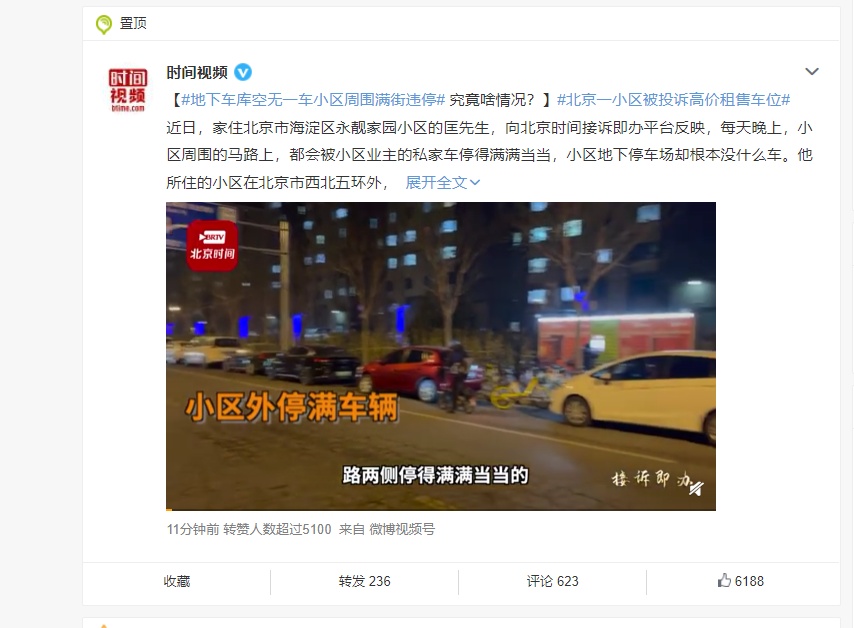Click the 时间视频 account name
Viewport: 854px width, 628px height.
(197, 72)
